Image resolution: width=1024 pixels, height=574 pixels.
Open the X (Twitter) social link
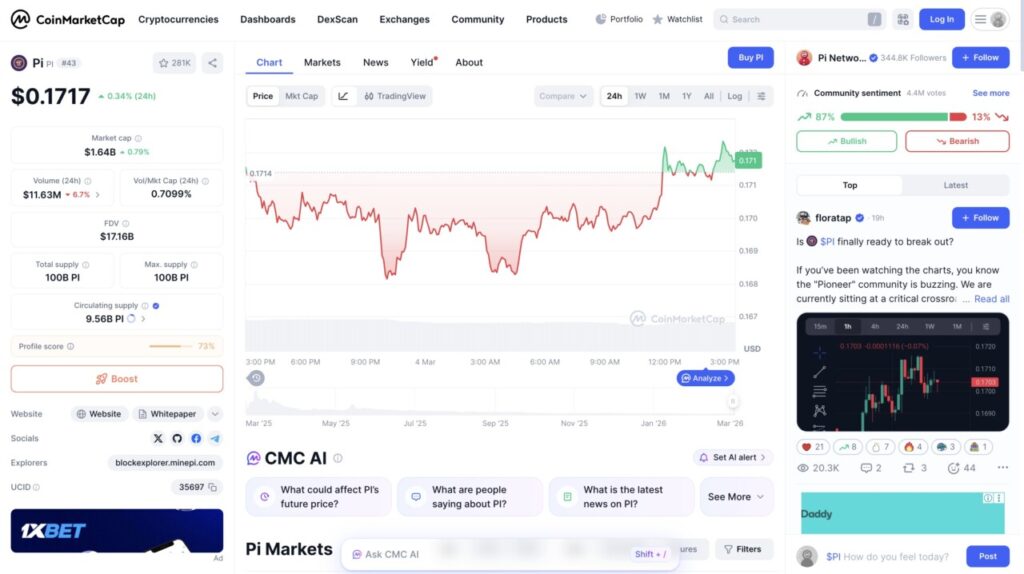[x=158, y=438]
